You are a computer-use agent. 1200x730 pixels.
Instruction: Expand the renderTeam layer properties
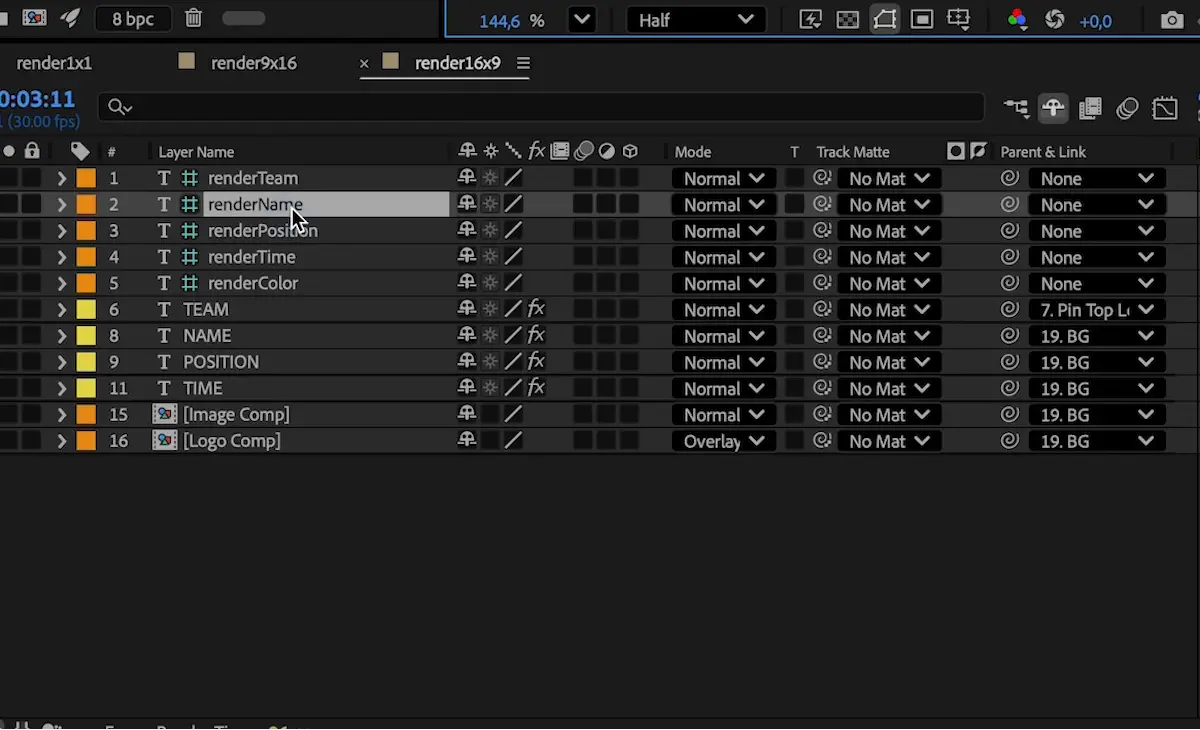point(61,177)
